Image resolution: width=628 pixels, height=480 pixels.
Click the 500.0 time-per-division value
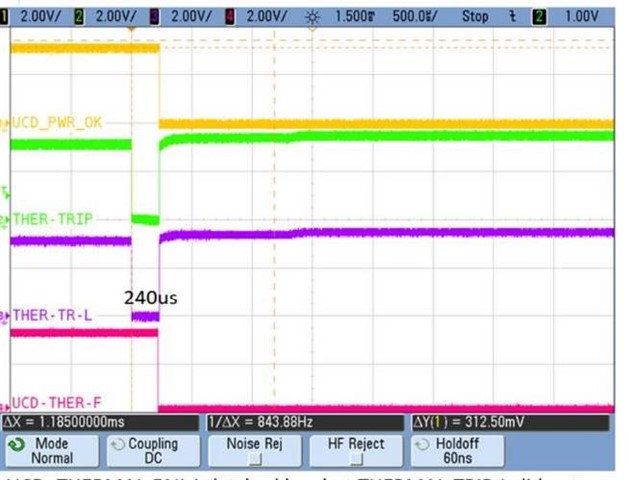(415, 16)
